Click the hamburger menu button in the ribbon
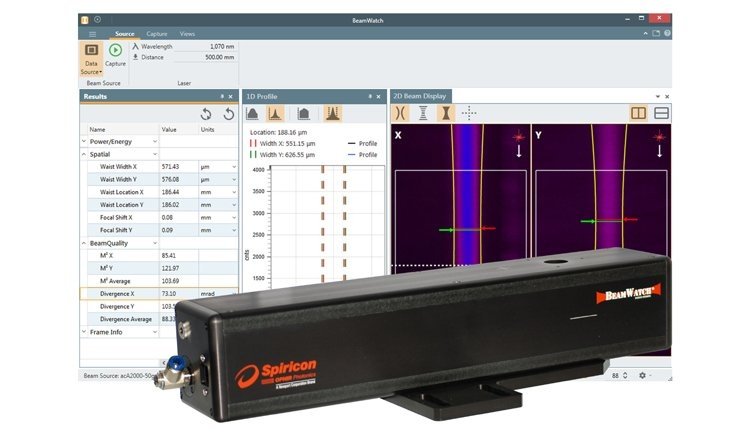 point(93,34)
